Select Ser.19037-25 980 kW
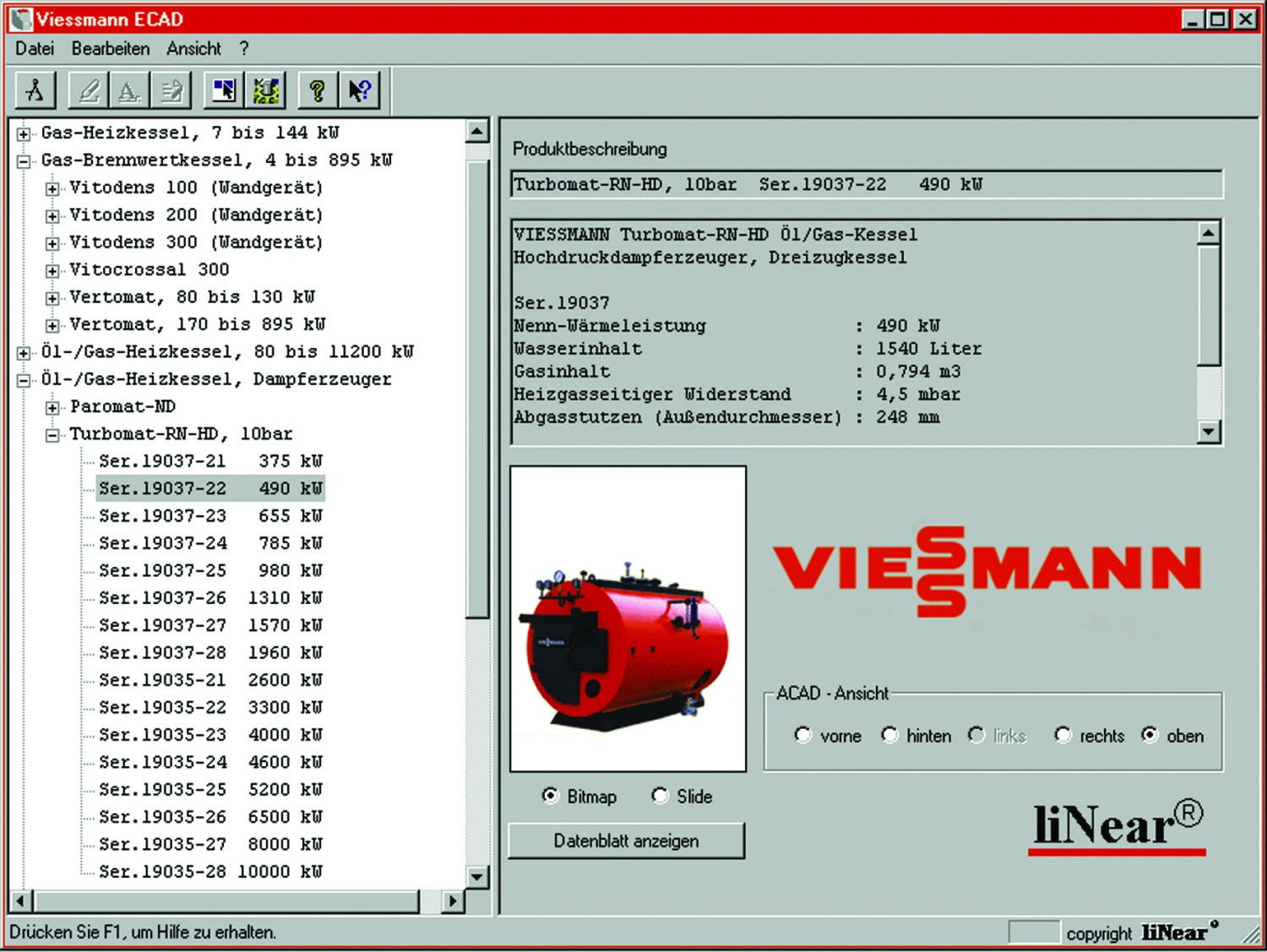 tap(210, 571)
